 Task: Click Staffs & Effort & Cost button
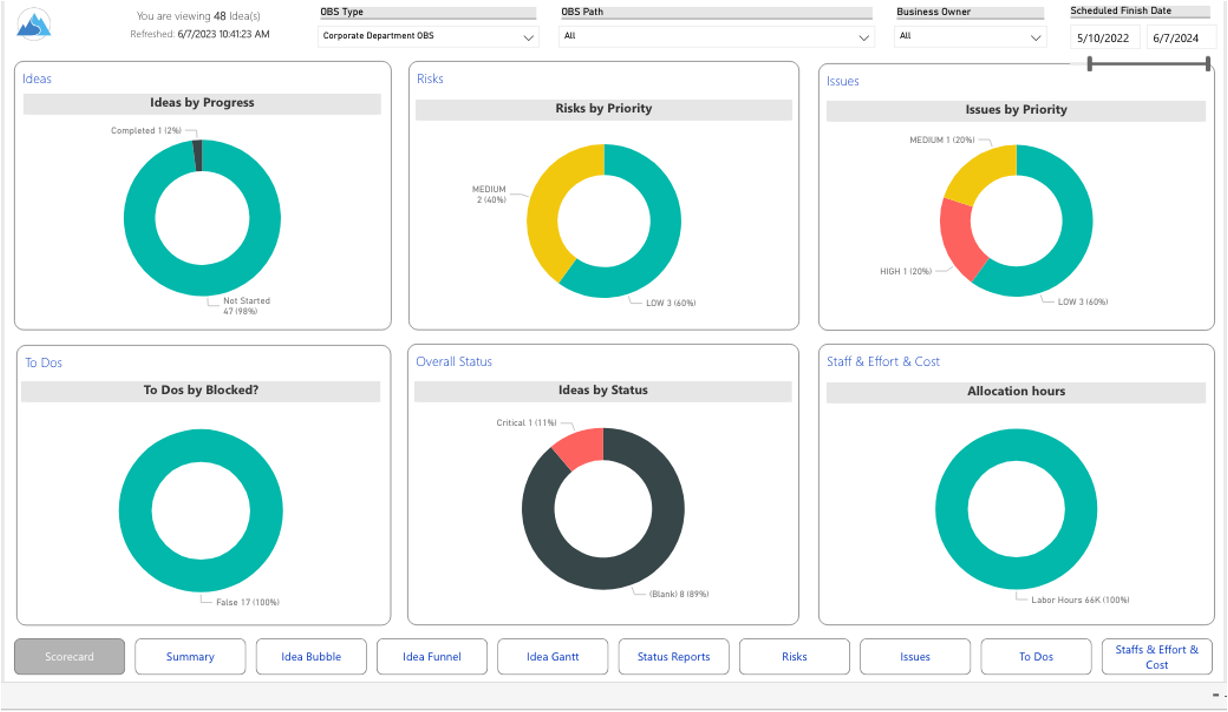tap(1157, 657)
